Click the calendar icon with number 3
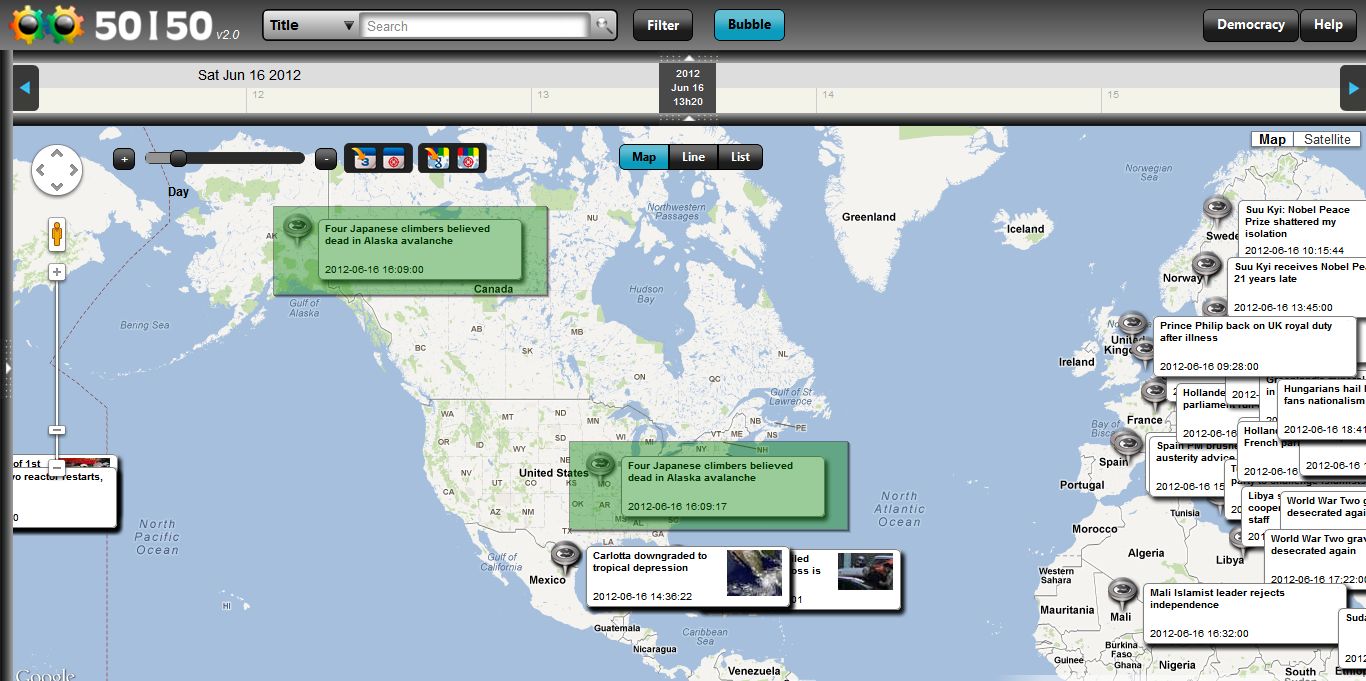The height and width of the screenshot is (681, 1366). pyautogui.click(x=364, y=158)
